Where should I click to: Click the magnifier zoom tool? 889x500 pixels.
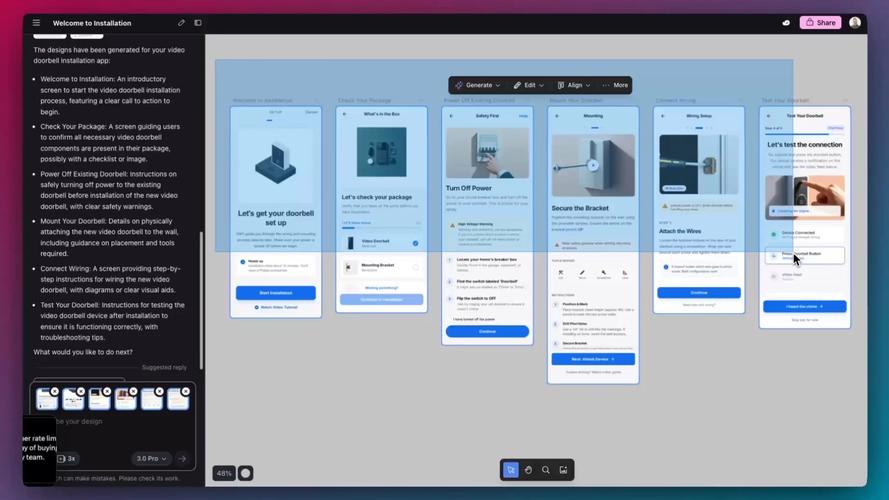coord(545,470)
